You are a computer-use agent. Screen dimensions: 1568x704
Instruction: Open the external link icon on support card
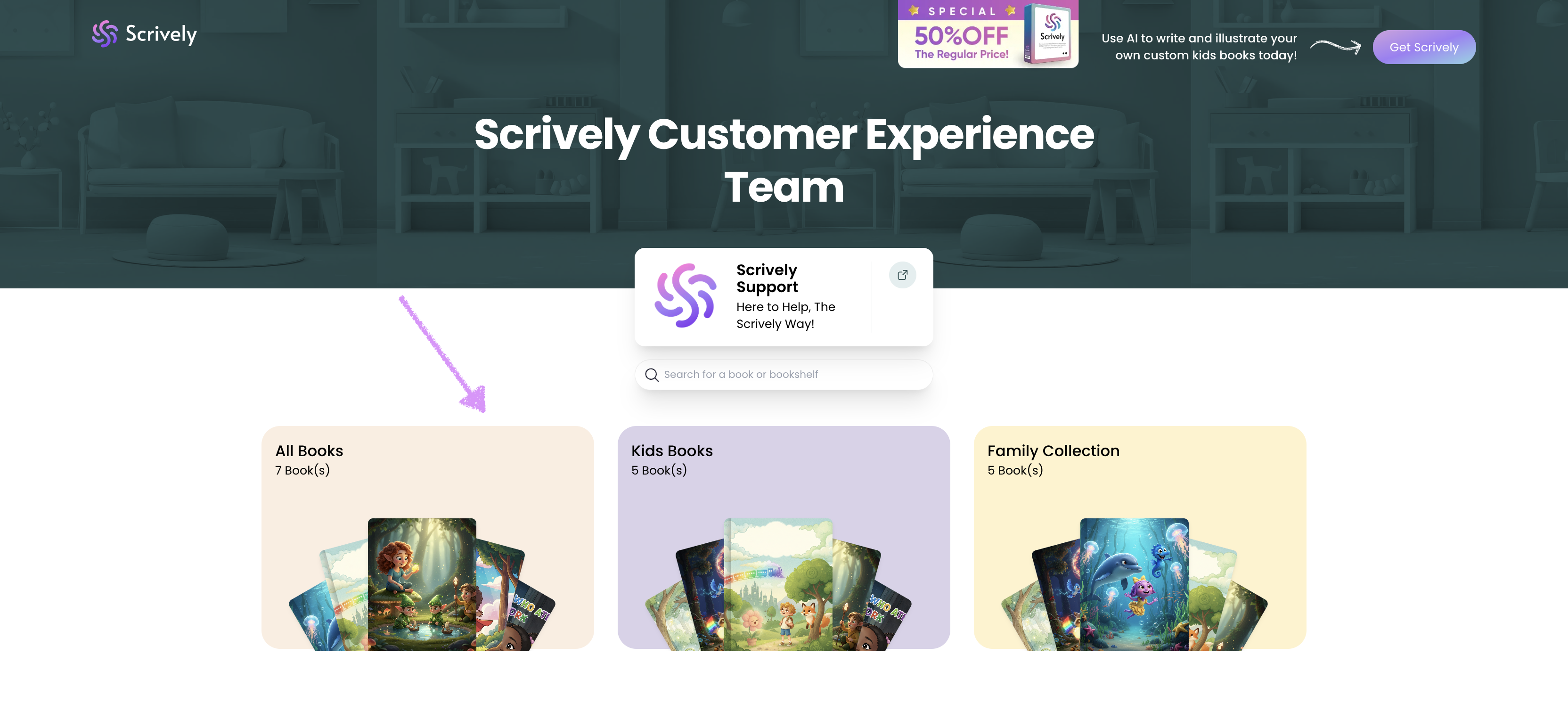tap(902, 275)
